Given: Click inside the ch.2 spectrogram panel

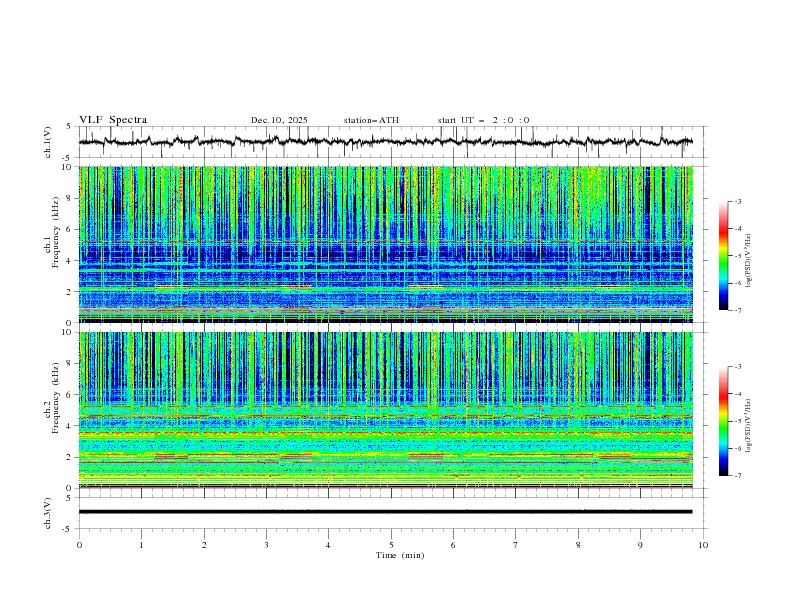Looking at the screenshot, I should point(385,410).
